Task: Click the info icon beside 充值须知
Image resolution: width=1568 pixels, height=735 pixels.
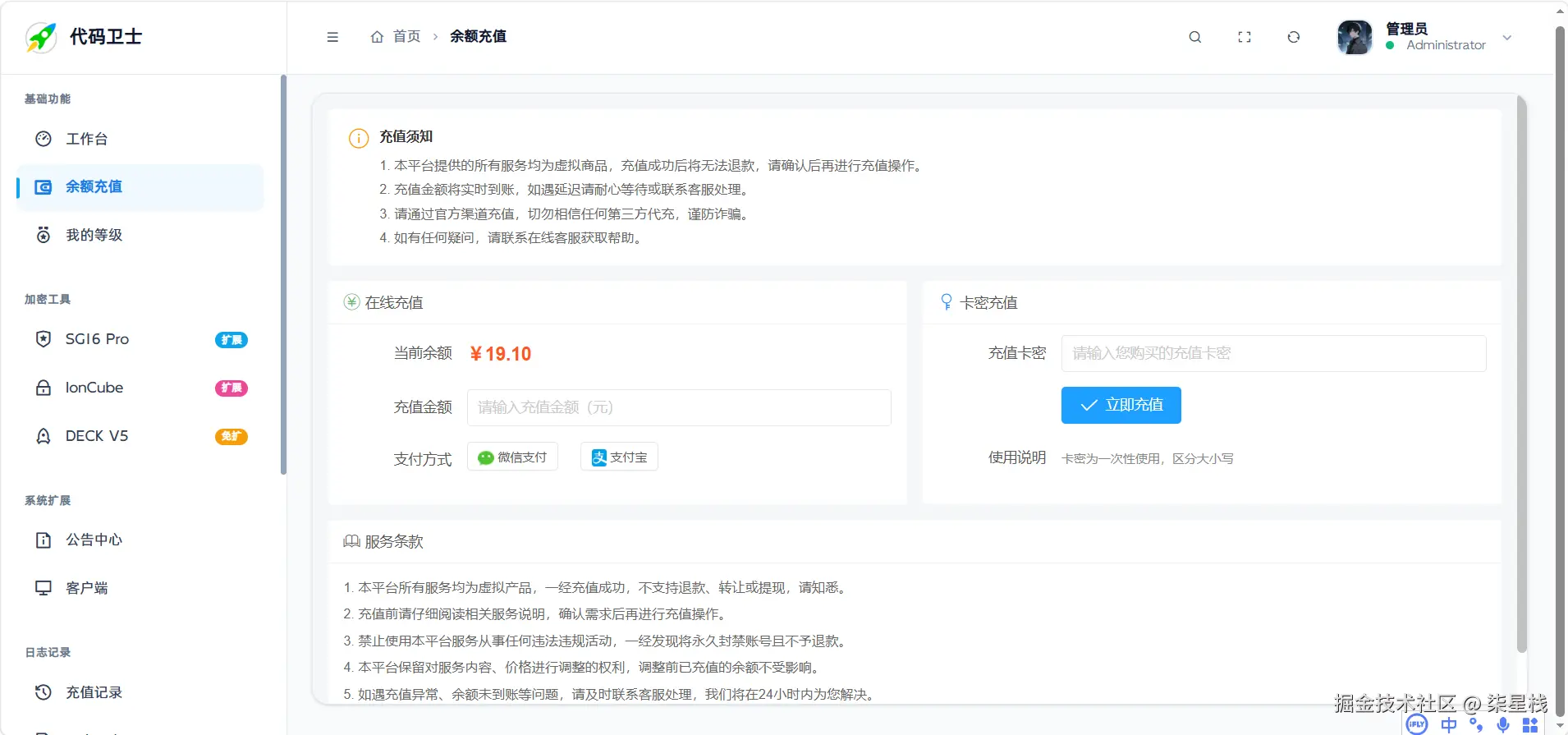Action: 359,138
